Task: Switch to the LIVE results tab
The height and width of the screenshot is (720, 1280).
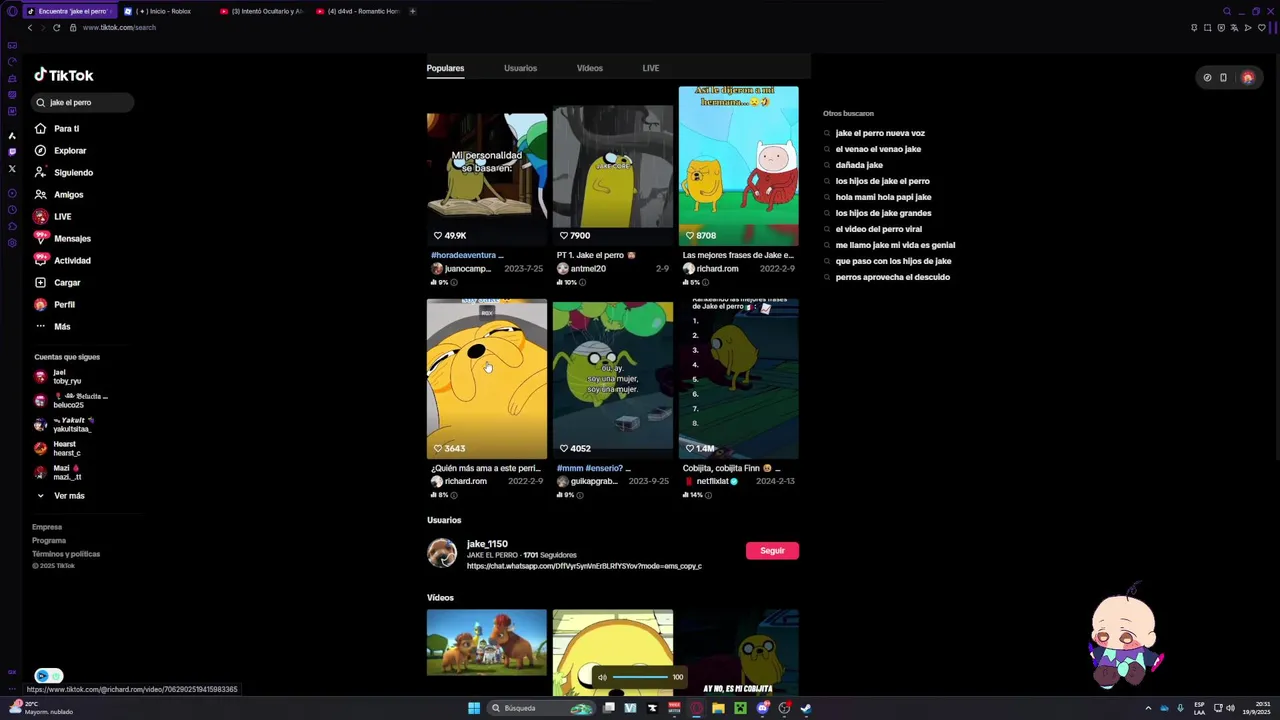Action: (x=651, y=68)
